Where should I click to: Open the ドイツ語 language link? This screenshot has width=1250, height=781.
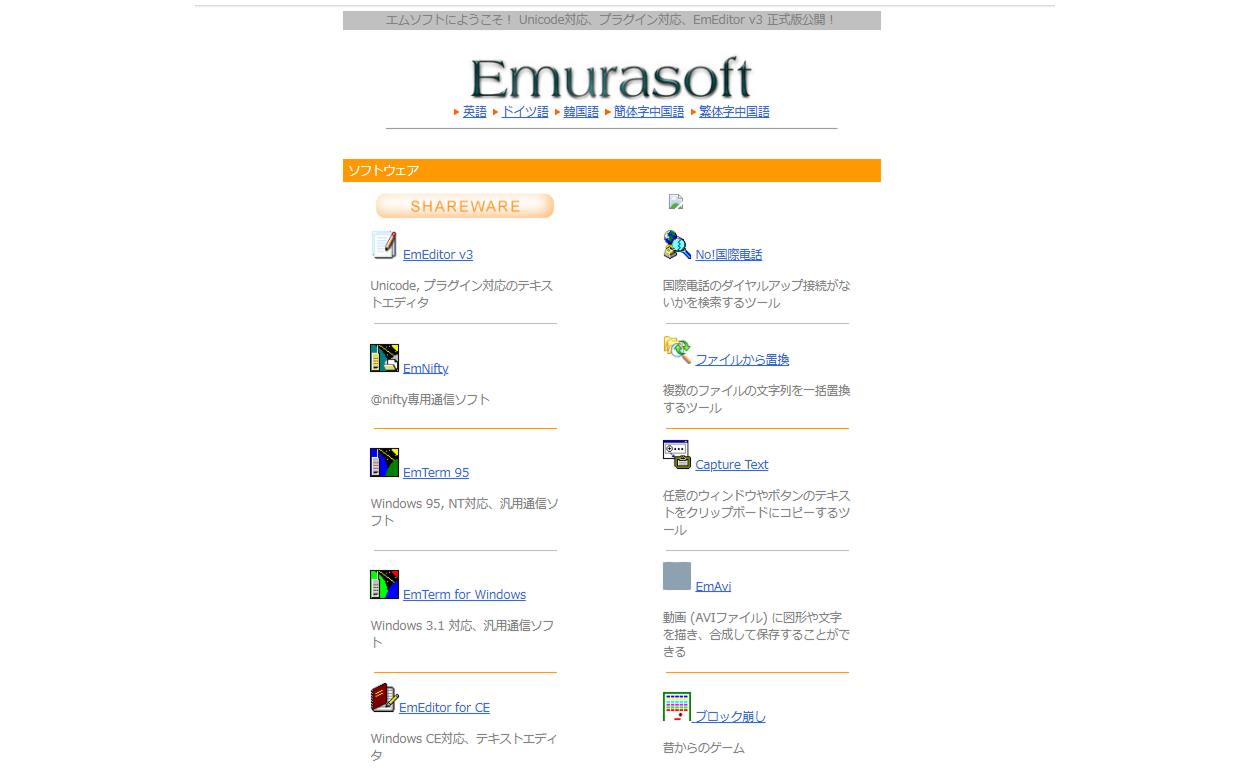click(525, 112)
